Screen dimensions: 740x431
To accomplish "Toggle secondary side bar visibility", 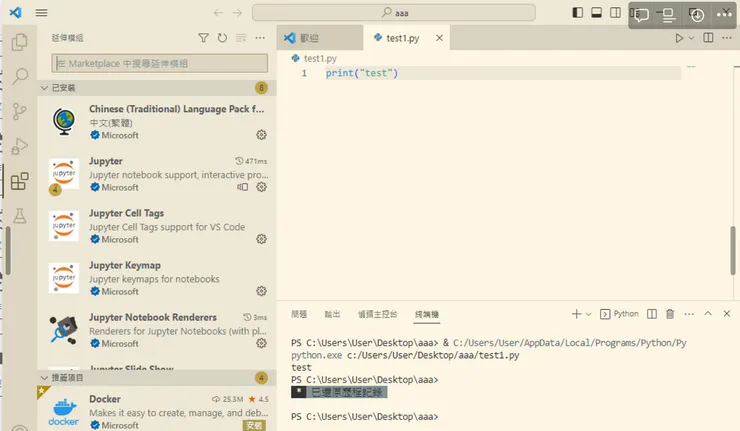I will (x=615, y=13).
